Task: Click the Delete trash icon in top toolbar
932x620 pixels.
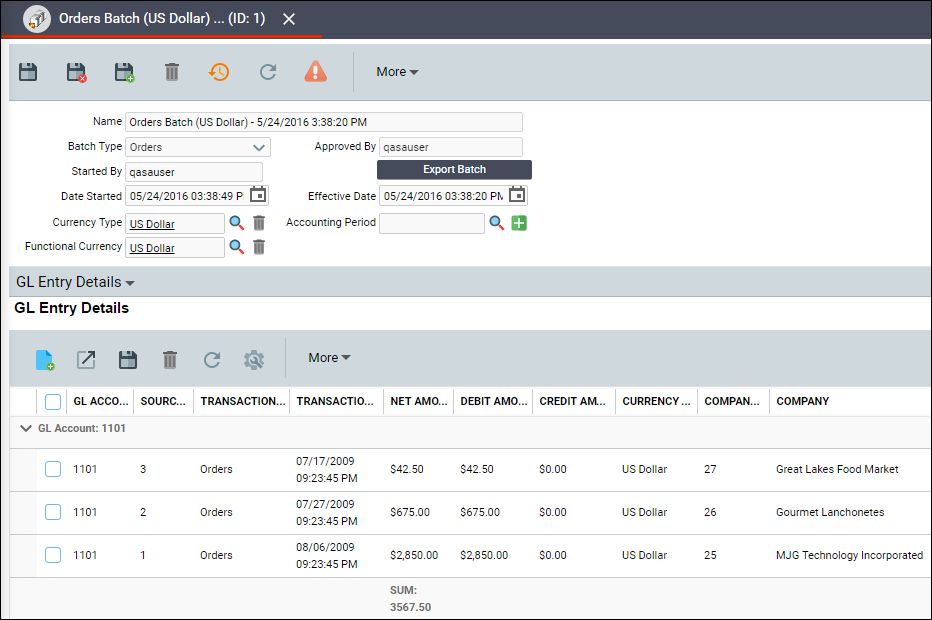Action: point(172,72)
